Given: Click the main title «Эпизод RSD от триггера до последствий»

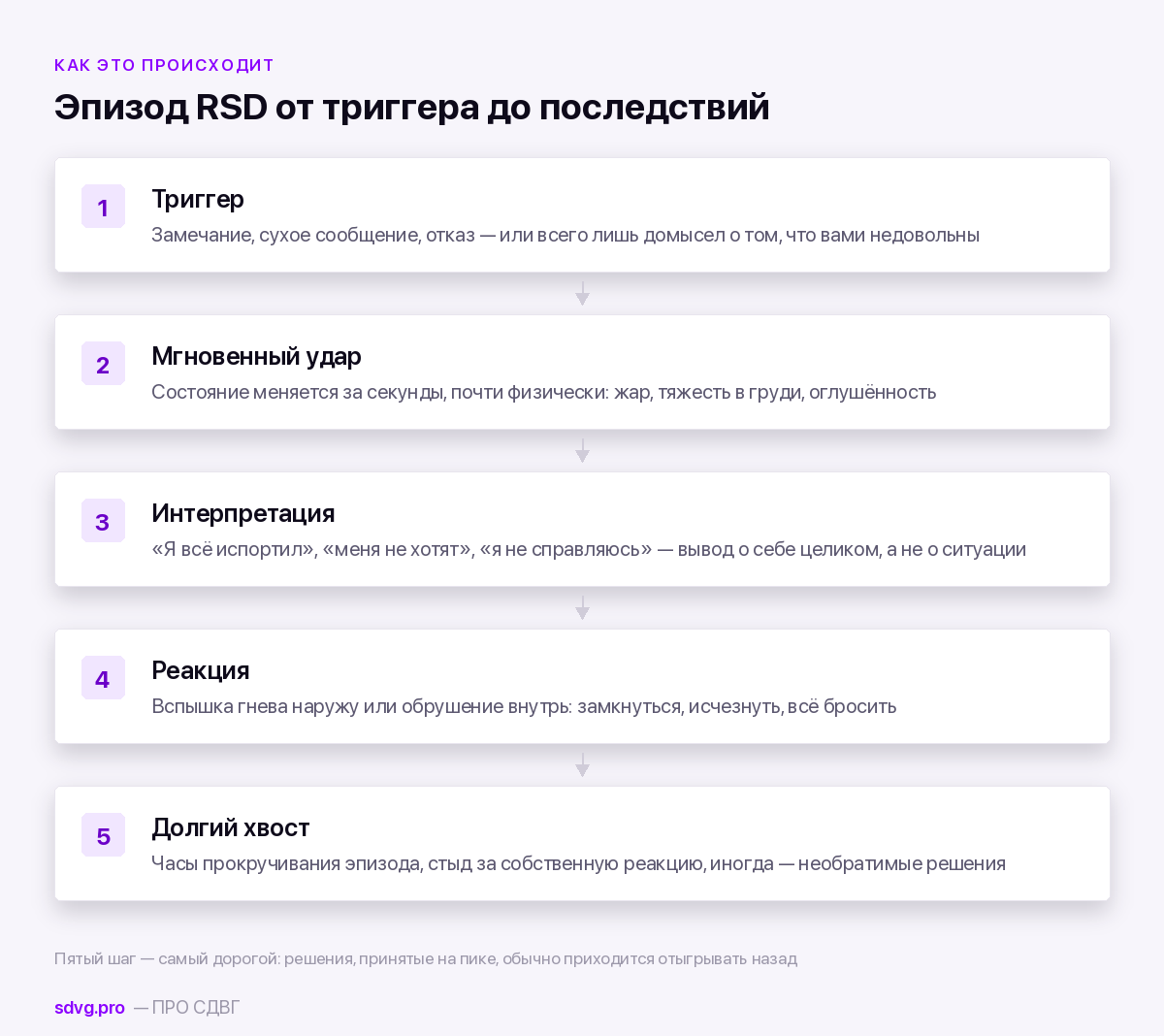Looking at the screenshot, I should click(412, 107).
